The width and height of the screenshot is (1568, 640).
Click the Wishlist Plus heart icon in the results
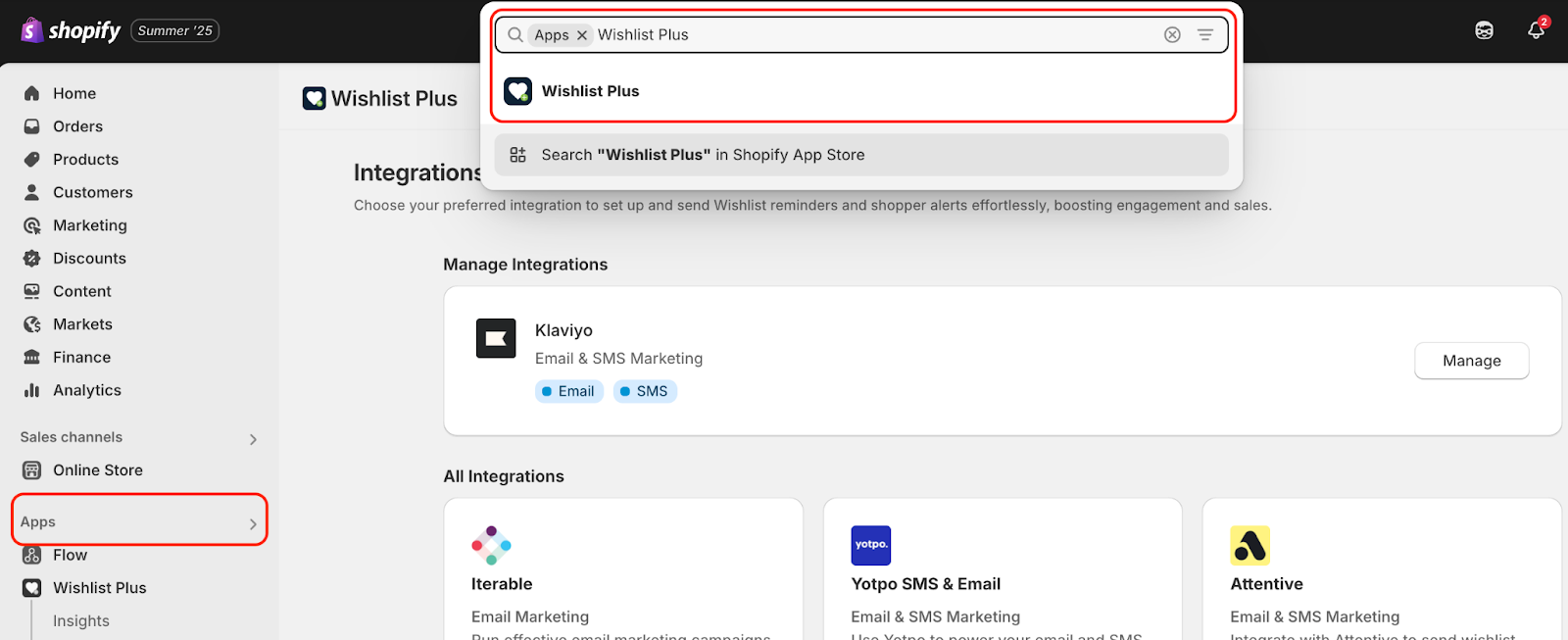pos(517,91)
